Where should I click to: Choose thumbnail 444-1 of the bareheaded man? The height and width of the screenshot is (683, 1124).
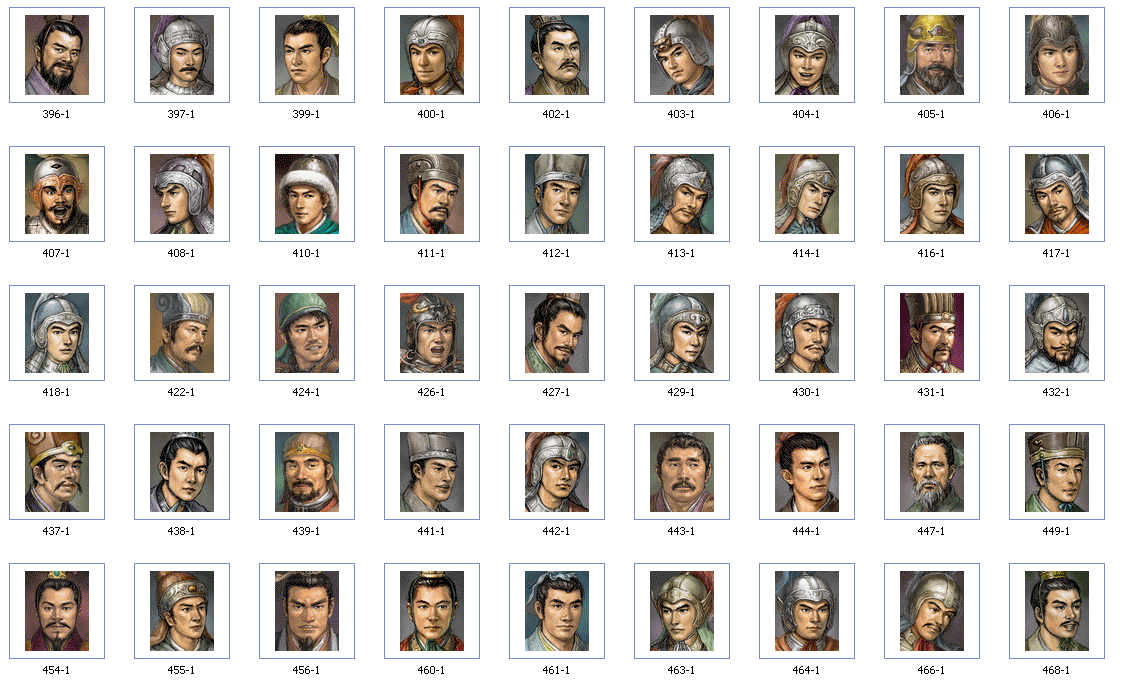pos(806,472)
